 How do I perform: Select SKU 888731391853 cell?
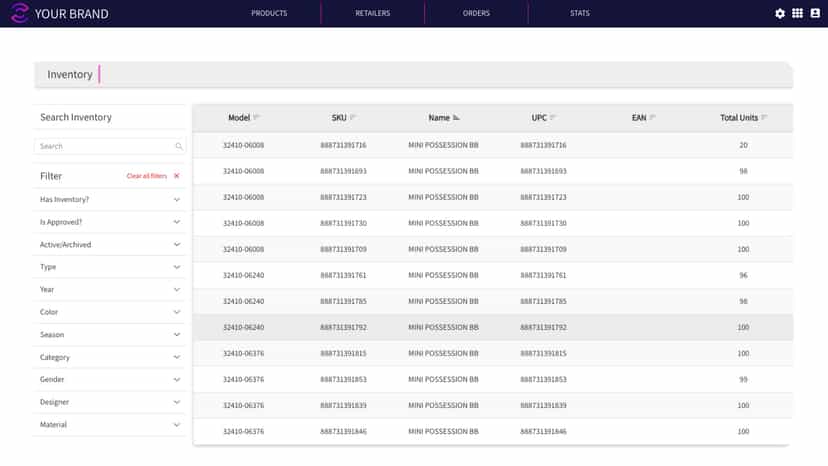coord(343,379)
